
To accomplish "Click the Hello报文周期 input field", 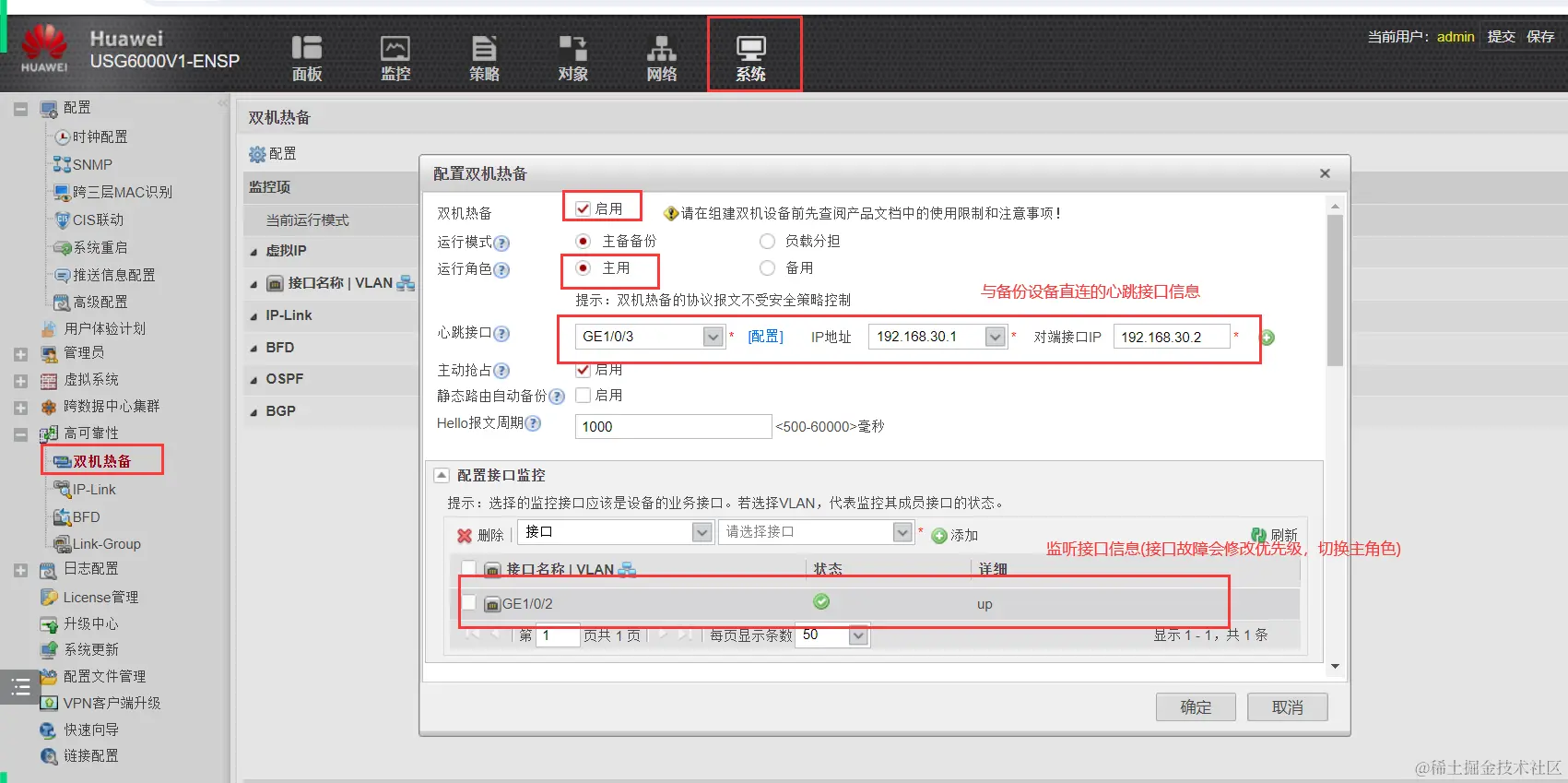I will (x=673, y=426).
